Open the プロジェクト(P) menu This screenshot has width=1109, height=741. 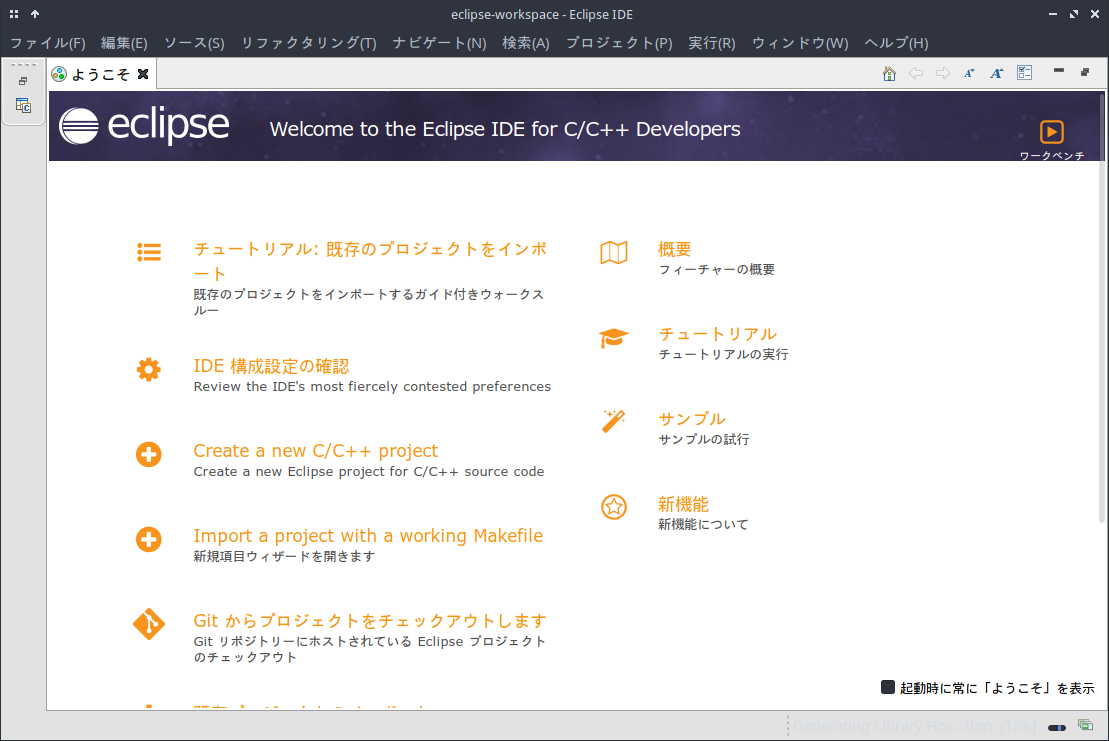point(619,43)
